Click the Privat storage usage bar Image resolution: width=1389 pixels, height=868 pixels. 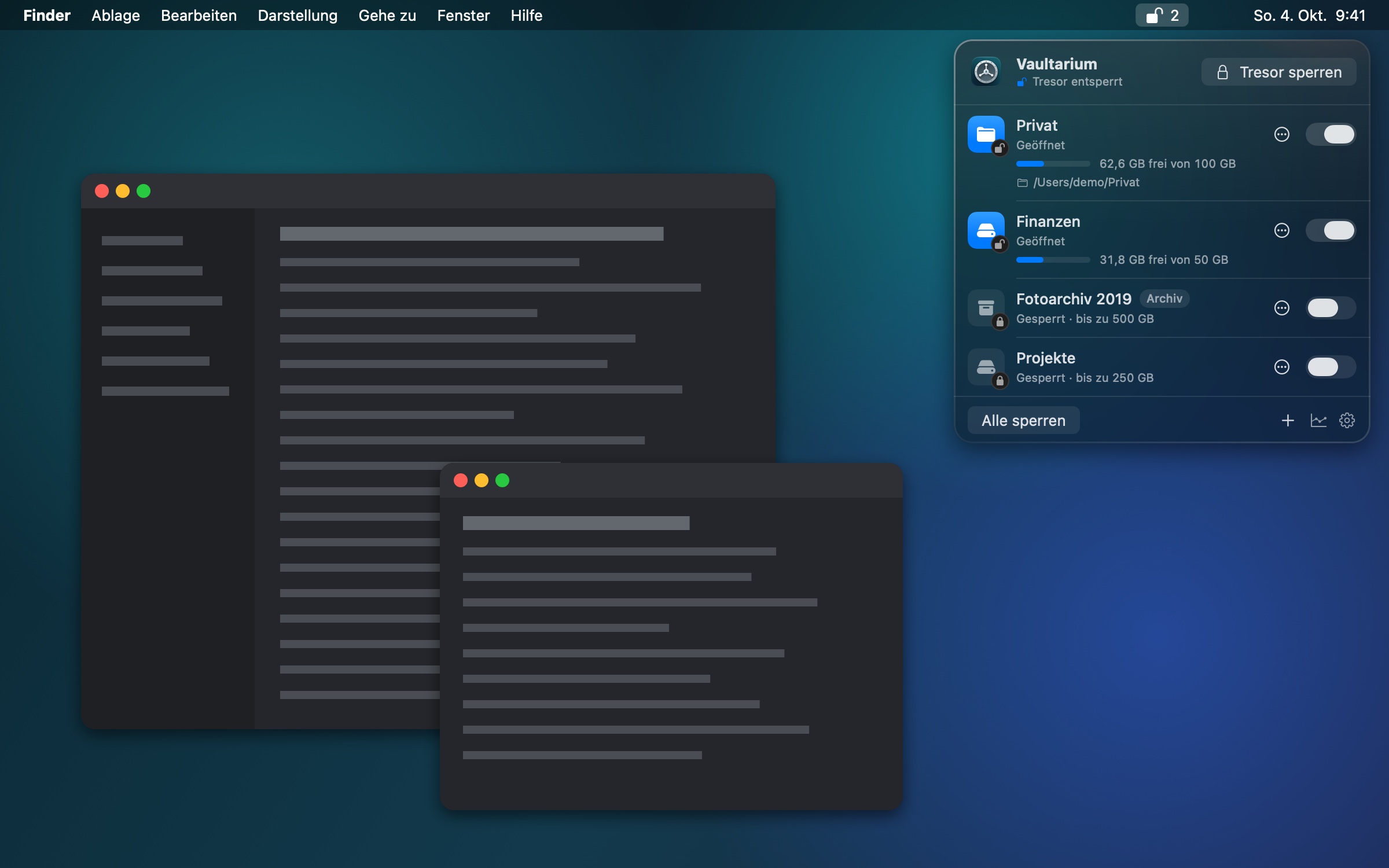pos(1053,164)
